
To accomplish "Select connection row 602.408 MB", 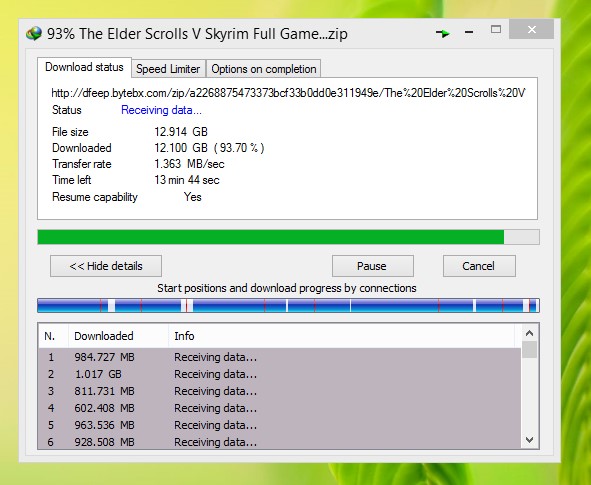I will coord(279,408).
